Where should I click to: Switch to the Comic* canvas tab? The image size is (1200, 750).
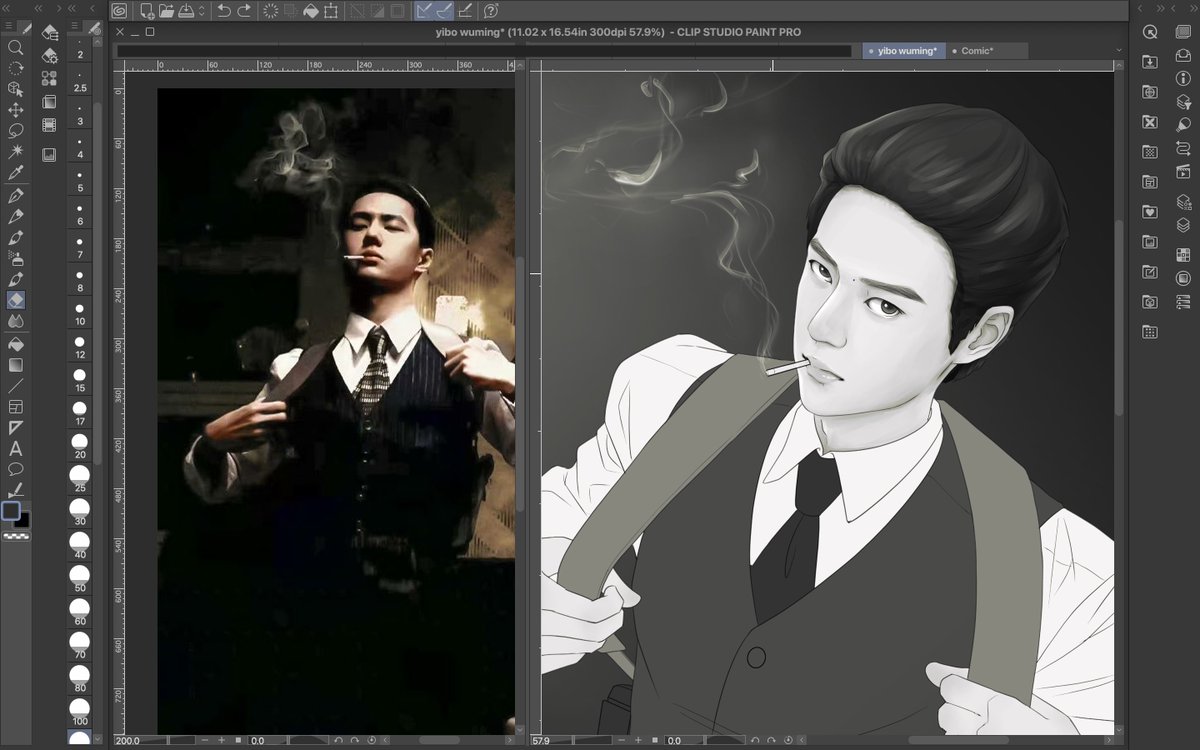tap(987, 50)
